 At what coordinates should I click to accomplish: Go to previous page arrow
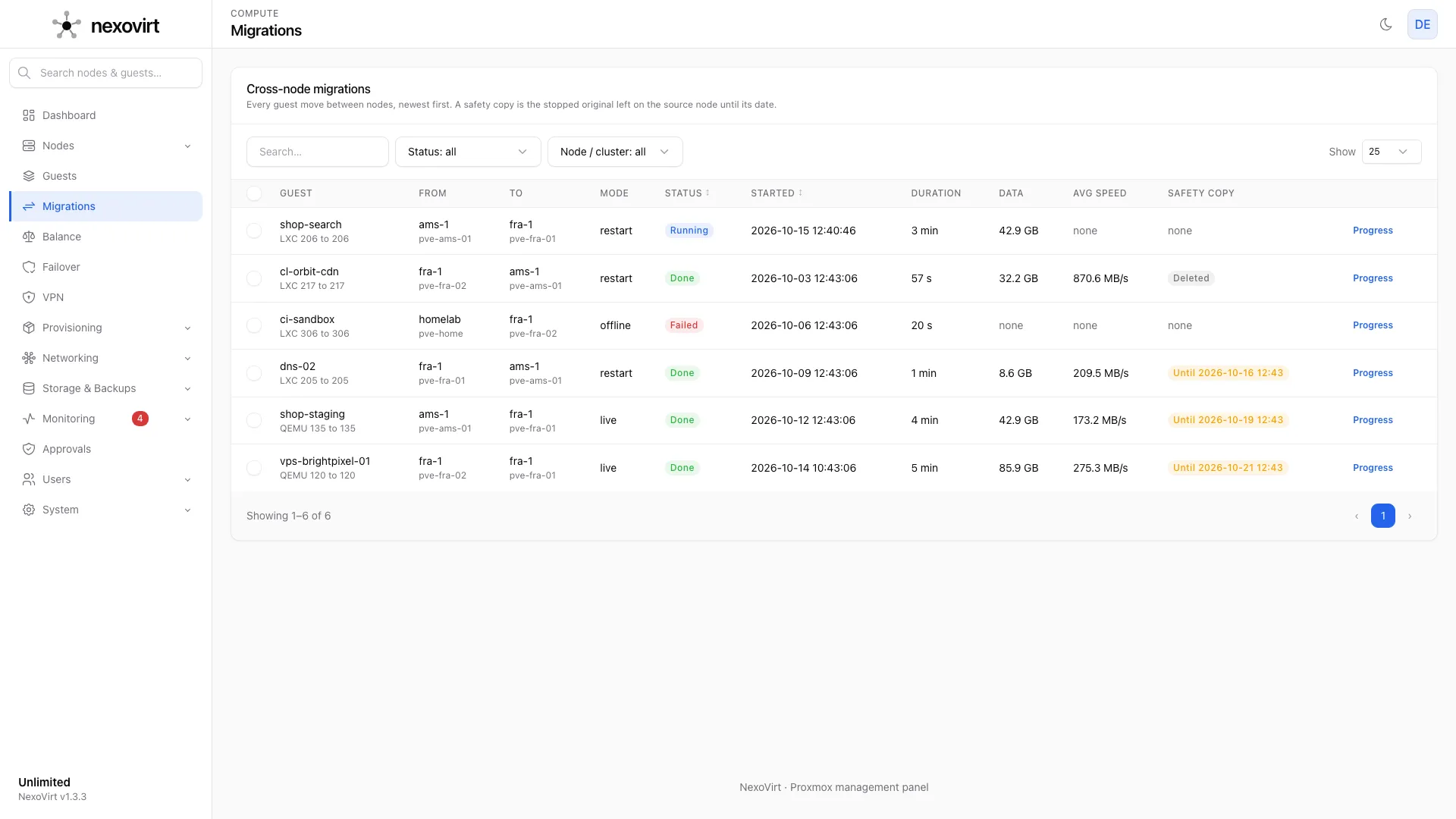click(1357, 516)
